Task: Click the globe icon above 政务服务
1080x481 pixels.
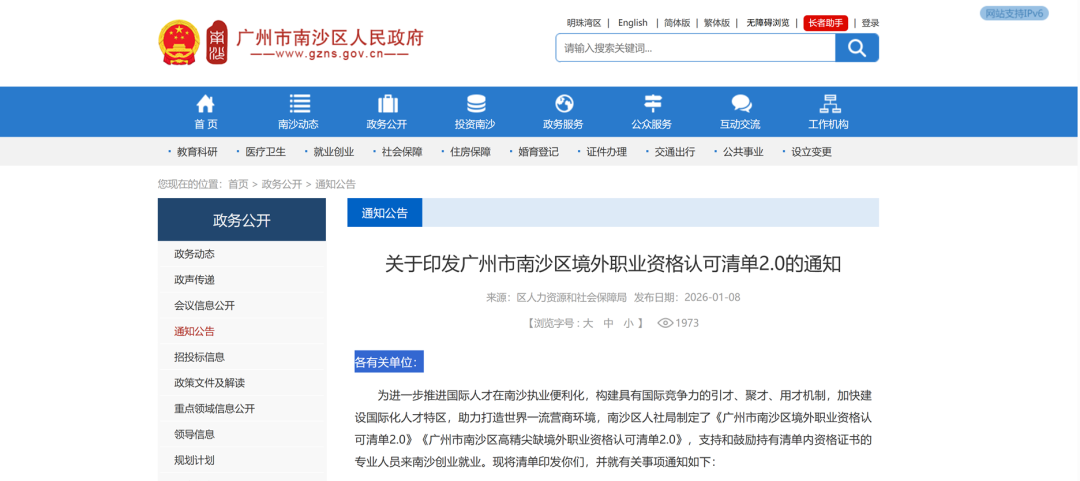Action: 564,103
